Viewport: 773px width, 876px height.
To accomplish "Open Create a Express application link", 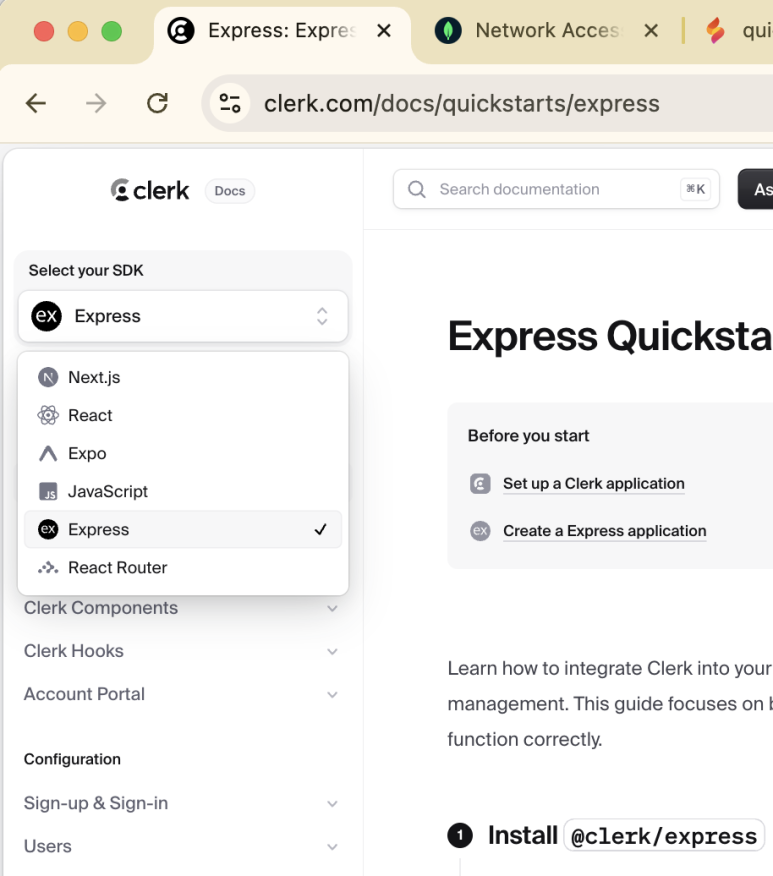I will pos(605,531).
